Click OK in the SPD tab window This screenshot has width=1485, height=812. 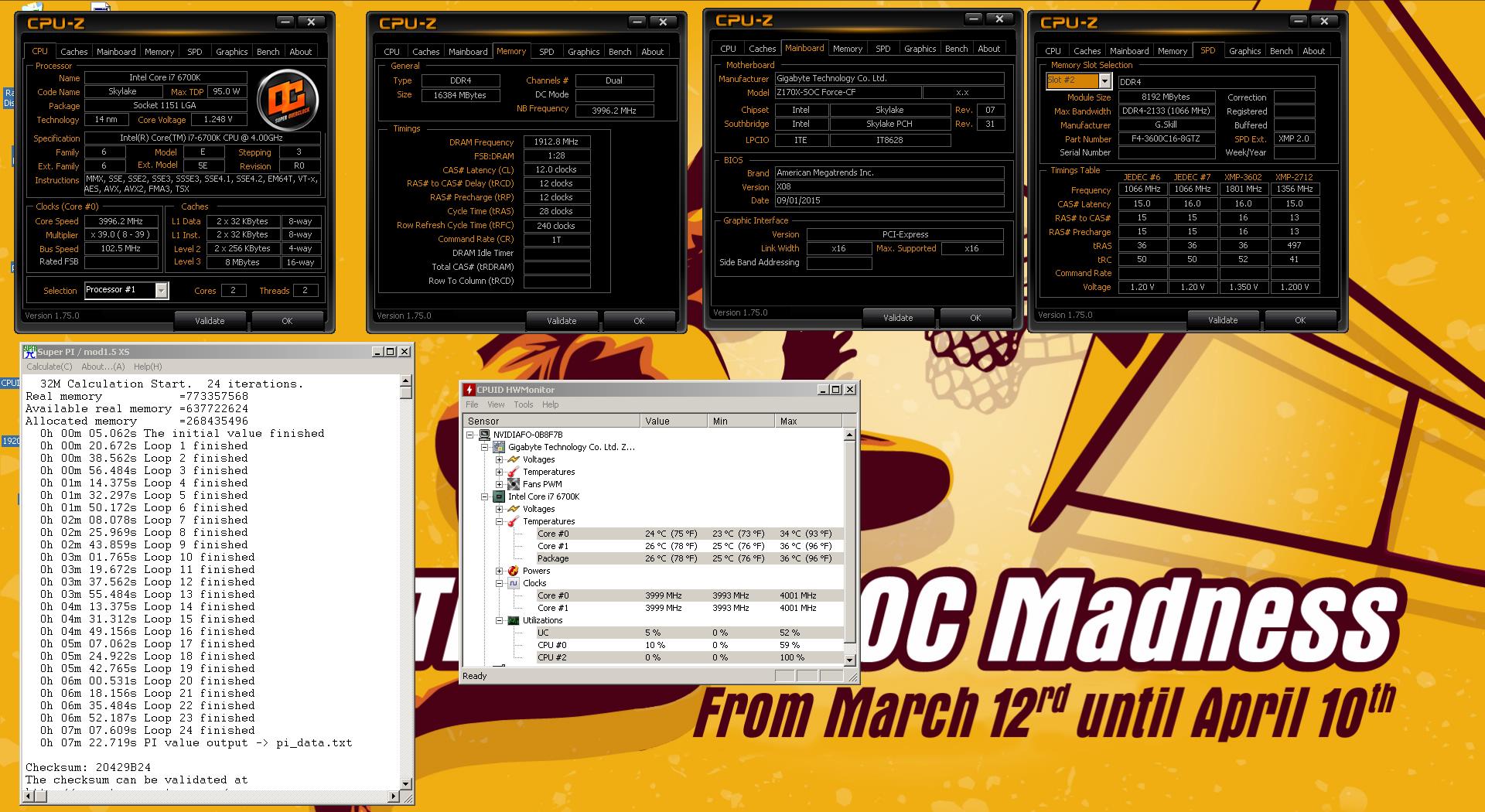click(x=1300, y=320)
